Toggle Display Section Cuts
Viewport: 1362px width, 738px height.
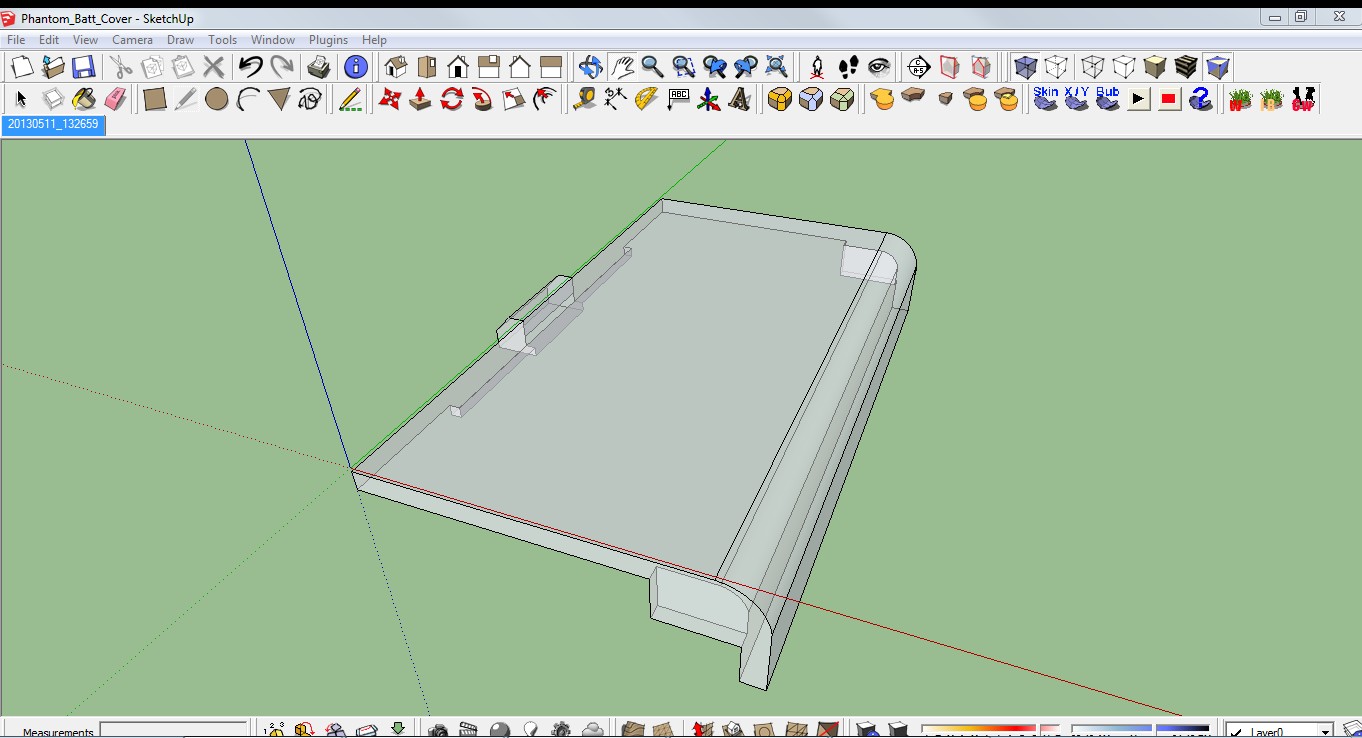coord(981,67)
